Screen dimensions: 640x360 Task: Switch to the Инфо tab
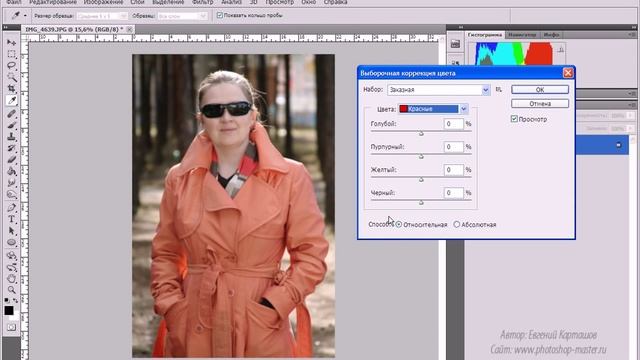tap(551, 35)
